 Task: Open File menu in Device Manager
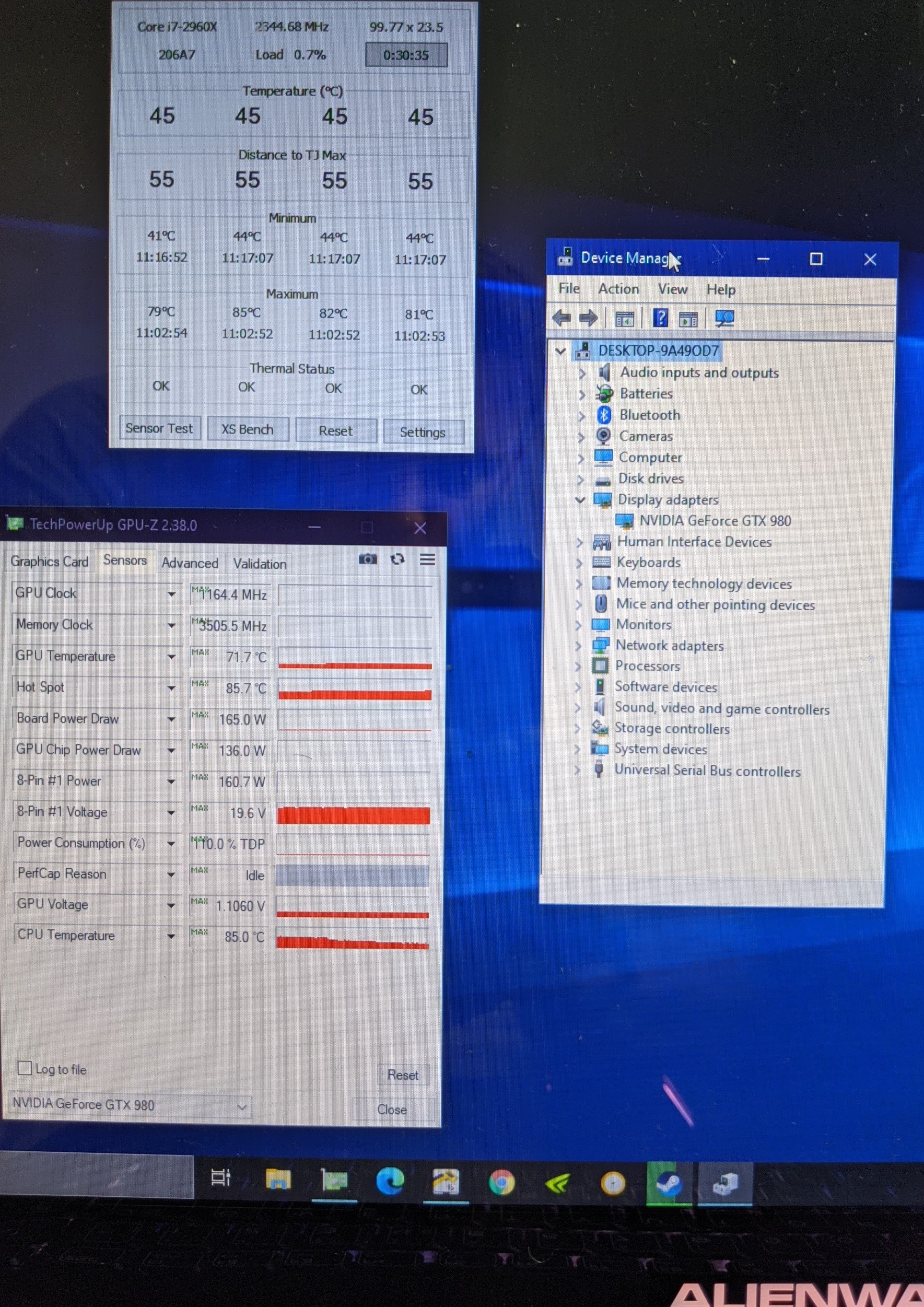tap(568, 288)
